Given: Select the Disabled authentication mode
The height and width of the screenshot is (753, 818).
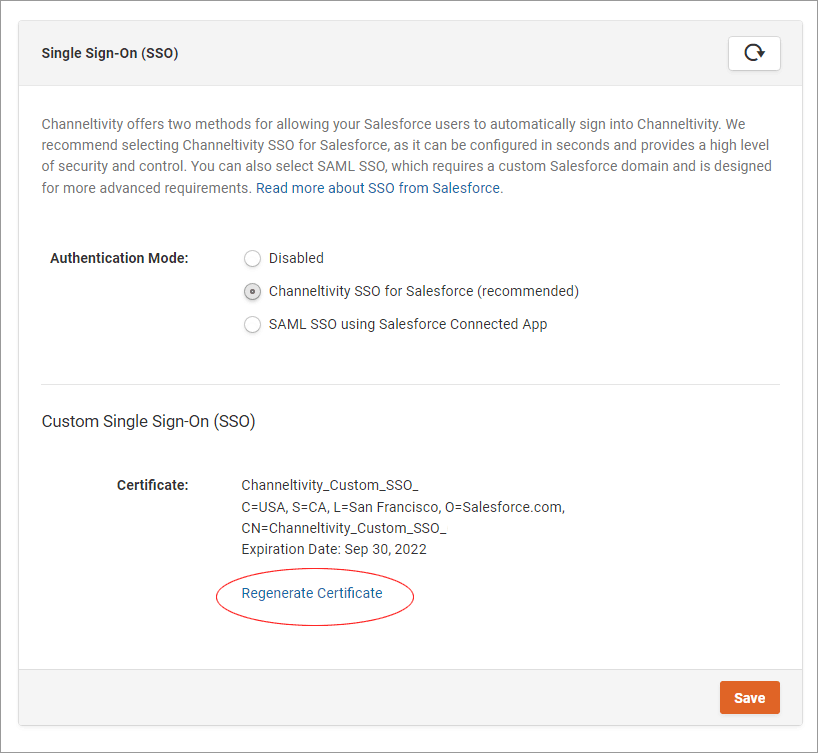Looking at the screenshot, I should (252, 258).
